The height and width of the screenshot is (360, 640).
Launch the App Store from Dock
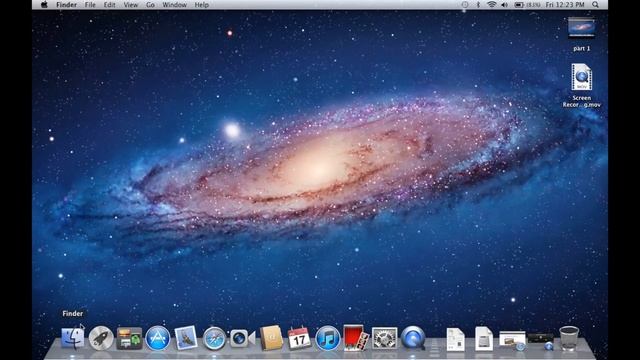pos(158,338)
